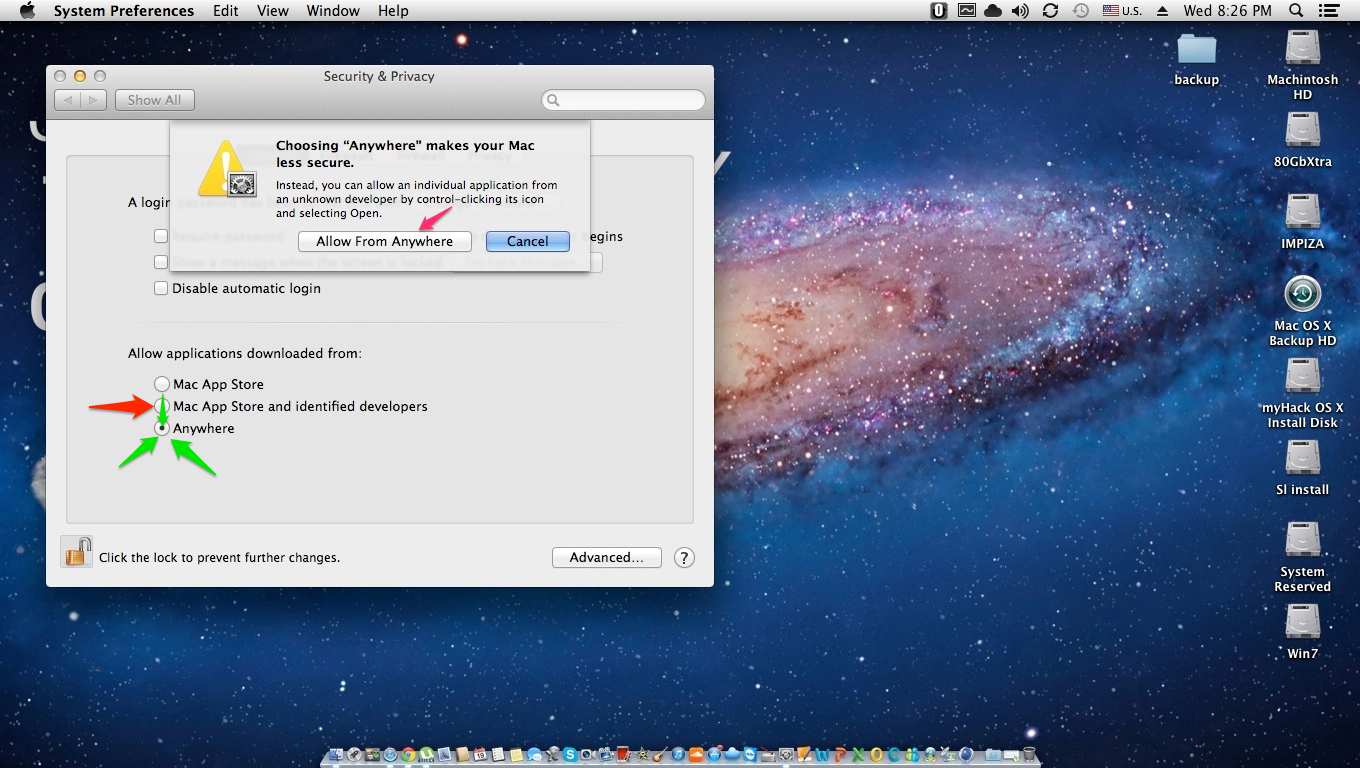This screenshot has width=1360, height=768.
Task: Open SoundCloud from the Dock
Action: tap(696, 754)
